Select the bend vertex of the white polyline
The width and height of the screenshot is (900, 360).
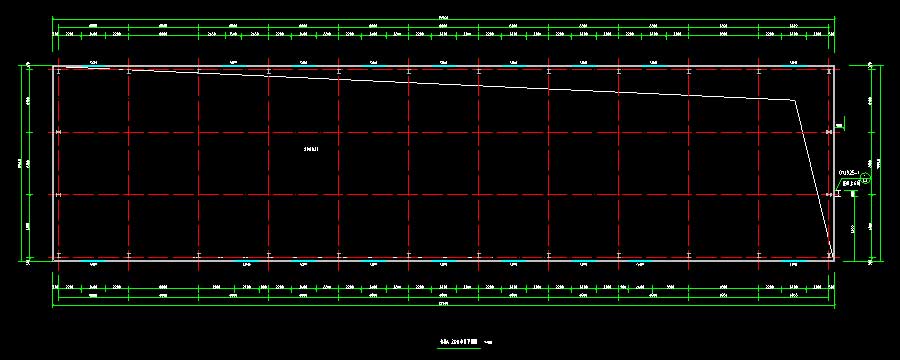(795, 100)
